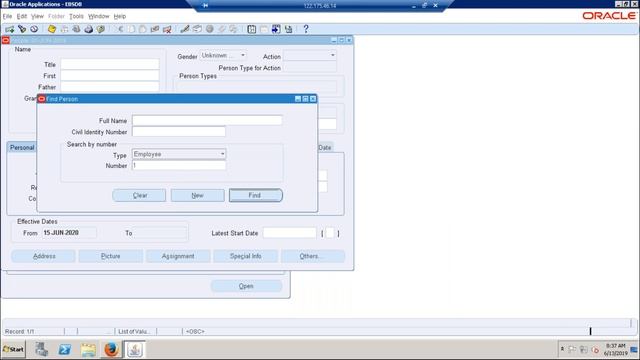
Task: Click into the Full Name field
Action: (x=207, y=120)
